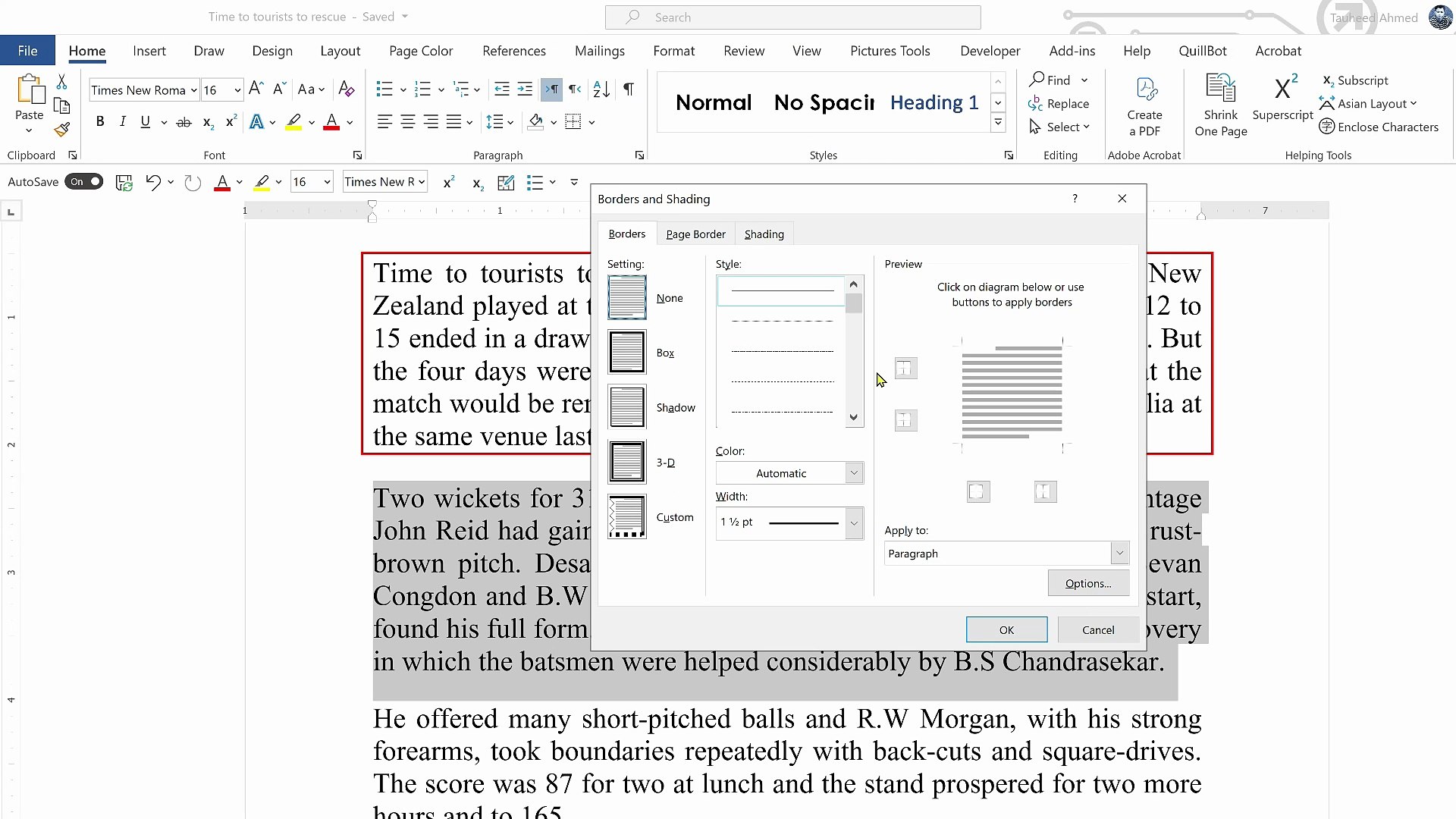
Task: Switch to the Page Border tab
Action: 695,234
